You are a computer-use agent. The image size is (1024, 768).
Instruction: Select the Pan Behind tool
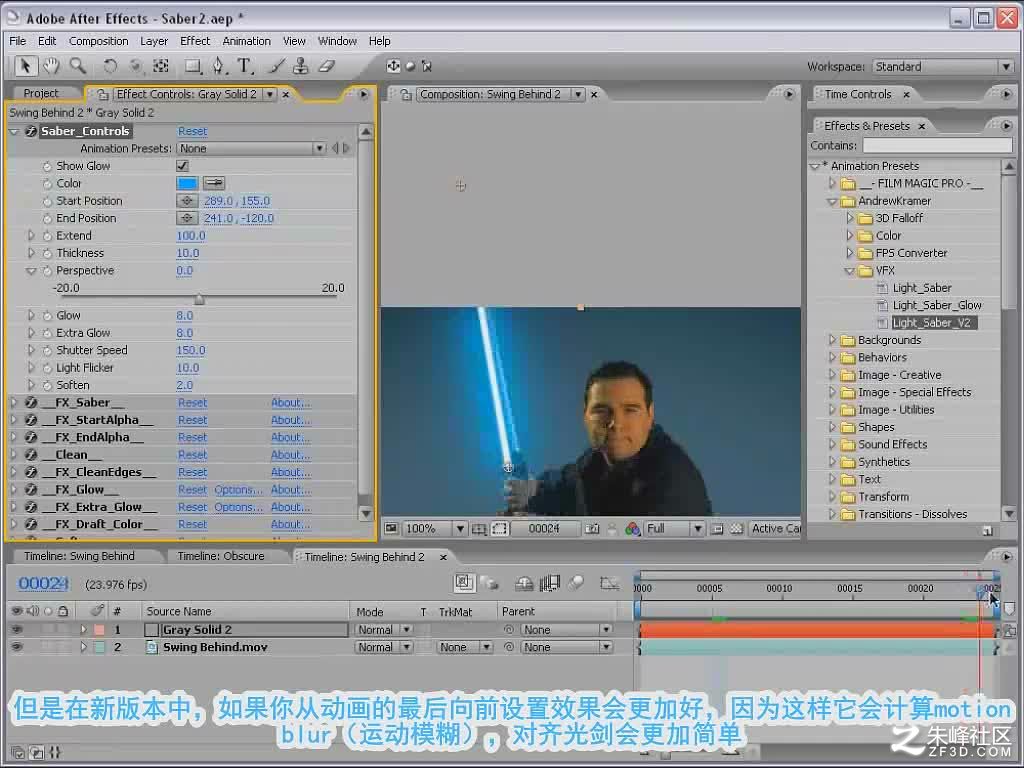tap(161, 66)
